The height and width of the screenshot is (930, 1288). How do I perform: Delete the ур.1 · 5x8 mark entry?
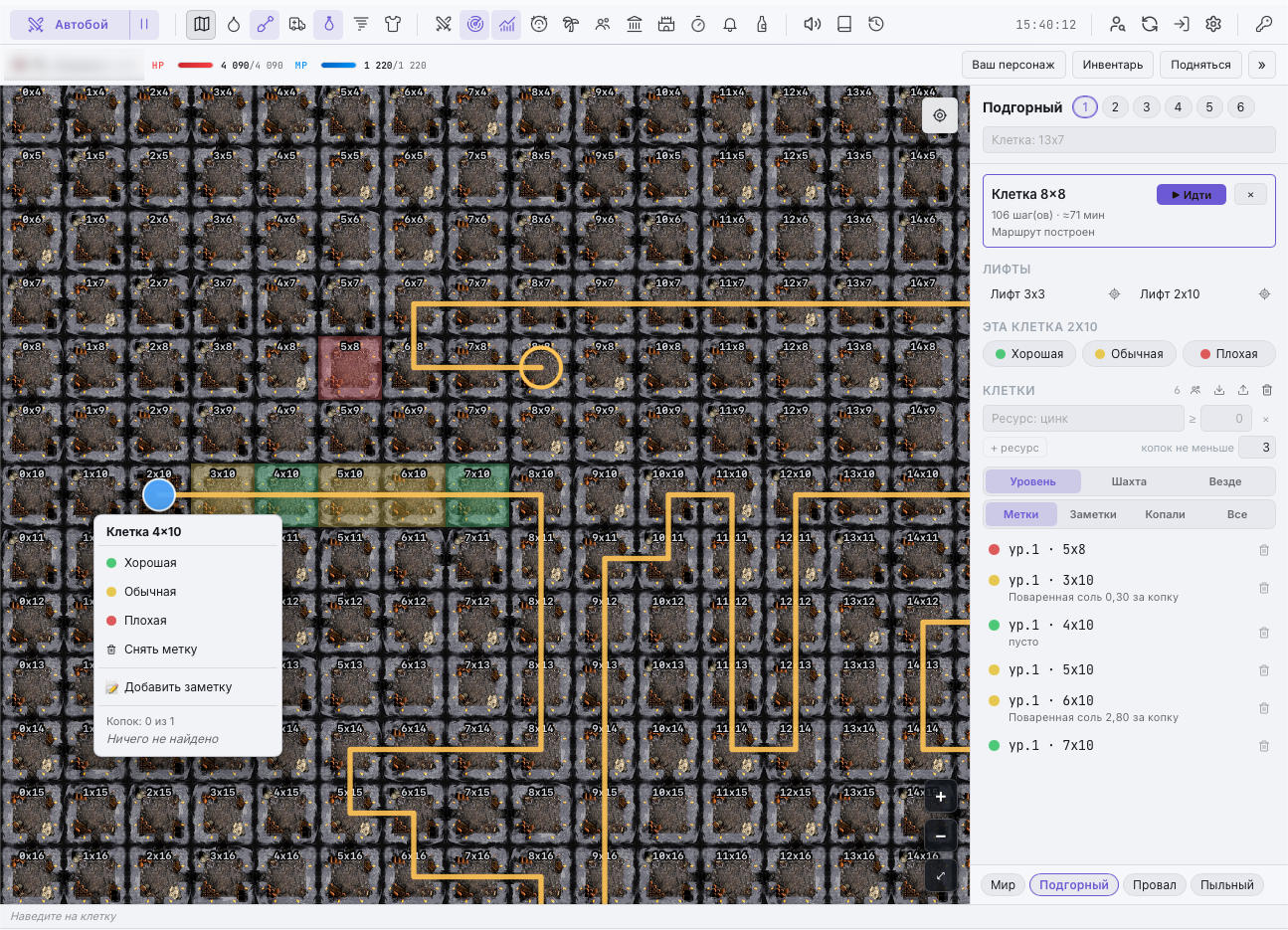1264,550
